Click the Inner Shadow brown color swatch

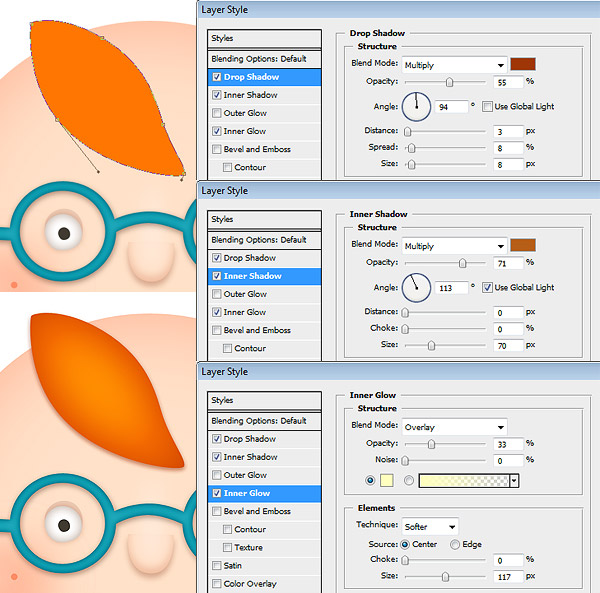point(523,245)
